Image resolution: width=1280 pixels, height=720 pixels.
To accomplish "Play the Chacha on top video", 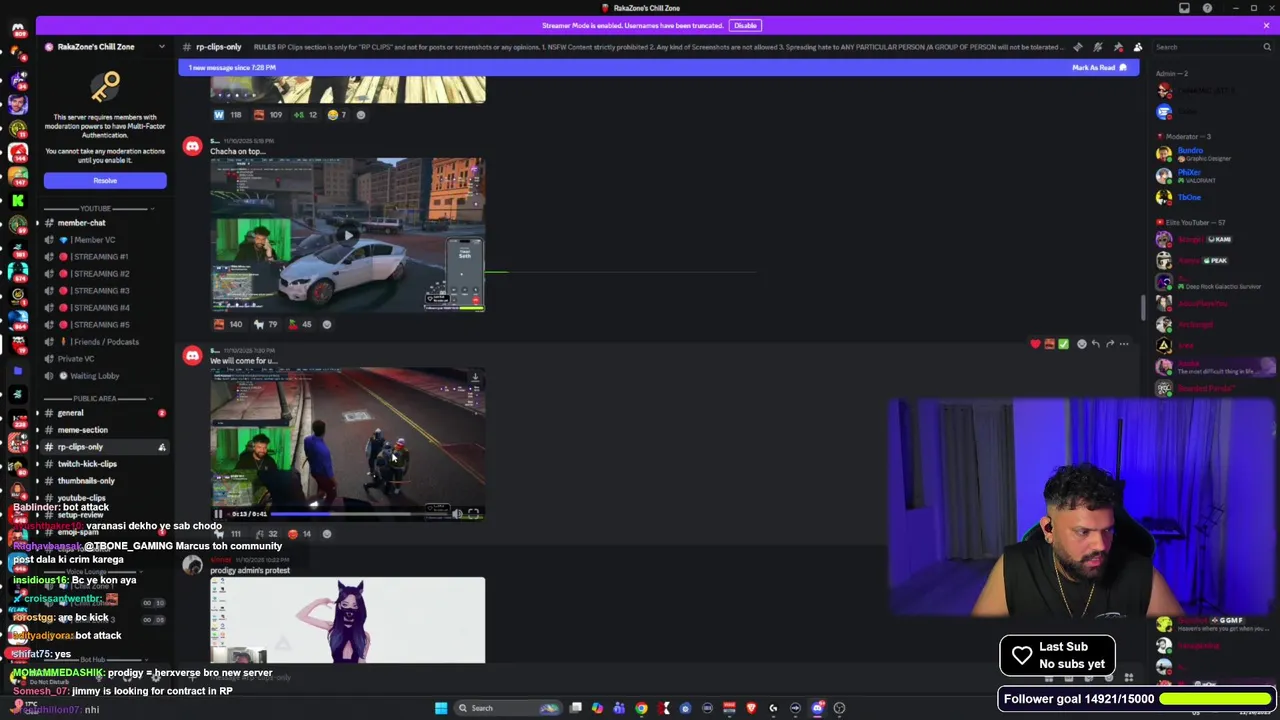I will coord(347,236).
